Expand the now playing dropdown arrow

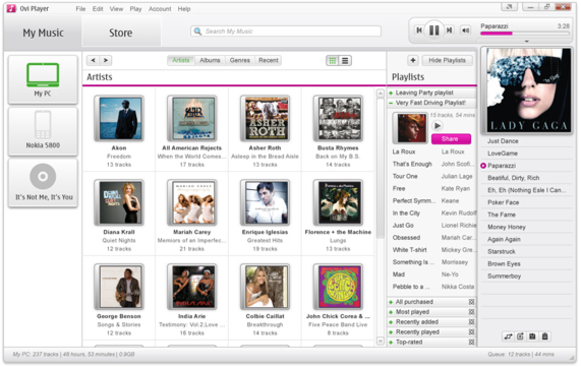527,41
